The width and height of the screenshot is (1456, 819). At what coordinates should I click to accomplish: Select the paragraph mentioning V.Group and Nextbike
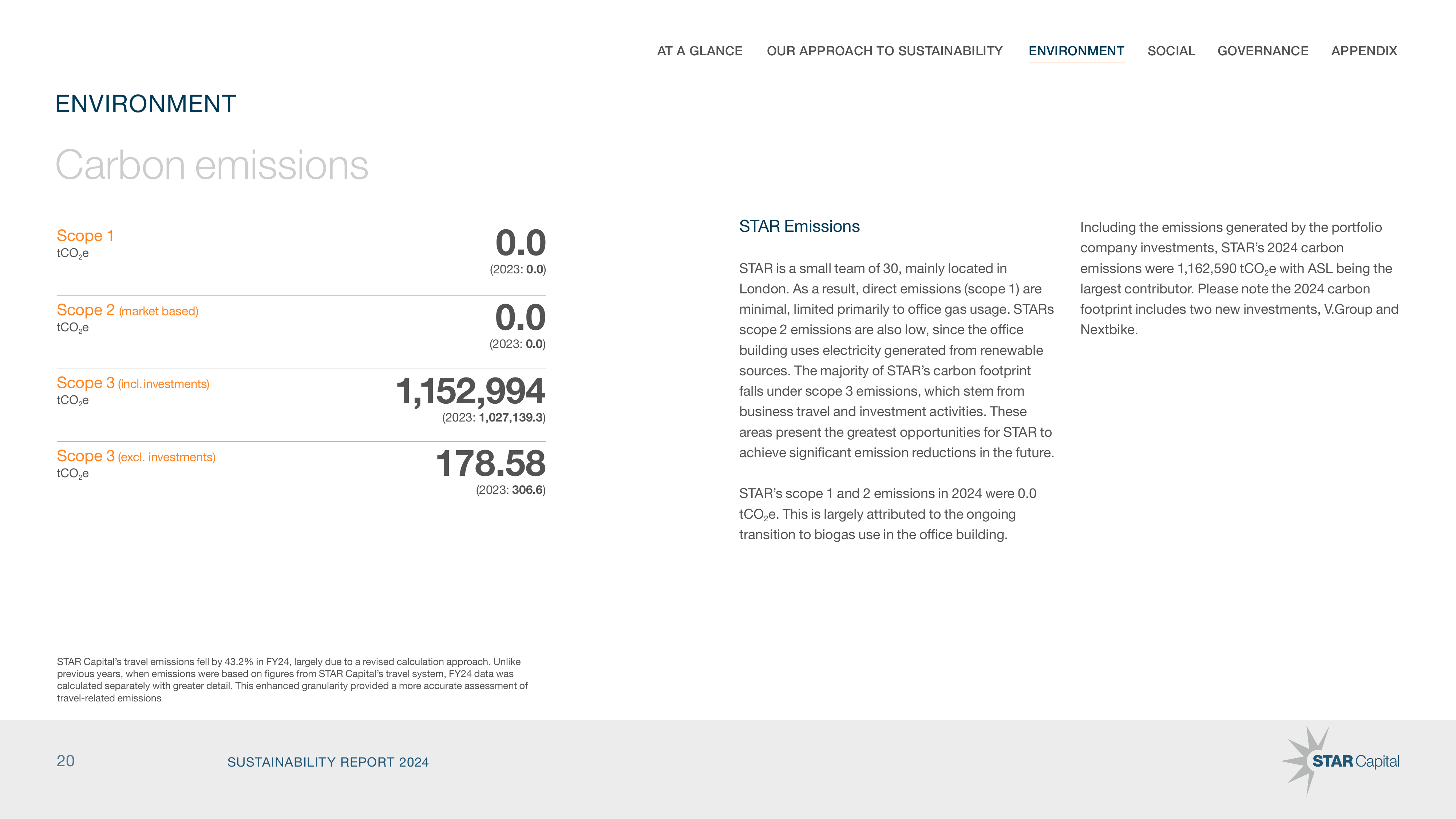point(1239,279)
